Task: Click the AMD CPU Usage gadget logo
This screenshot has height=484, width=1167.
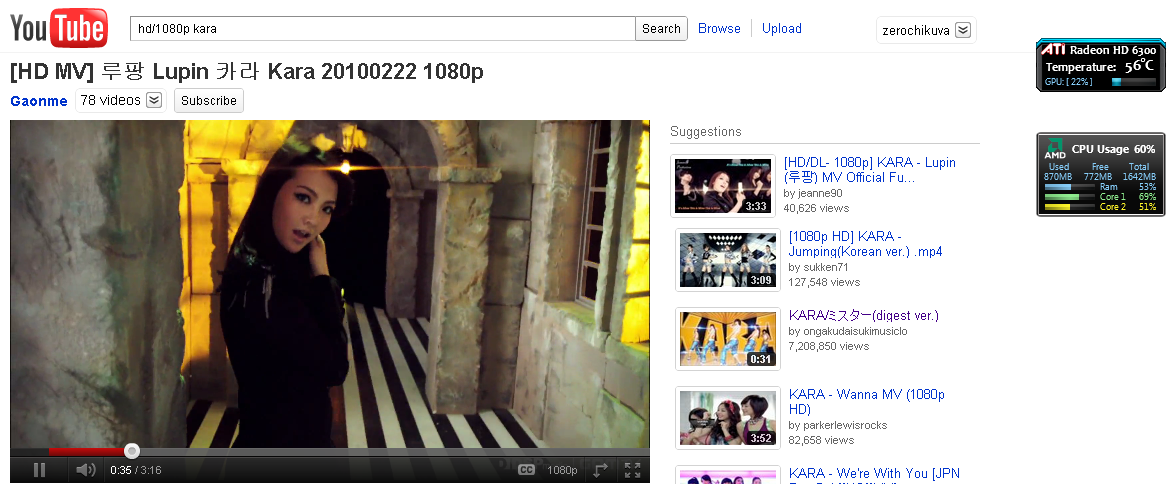Action: [x=1055, y=148]
